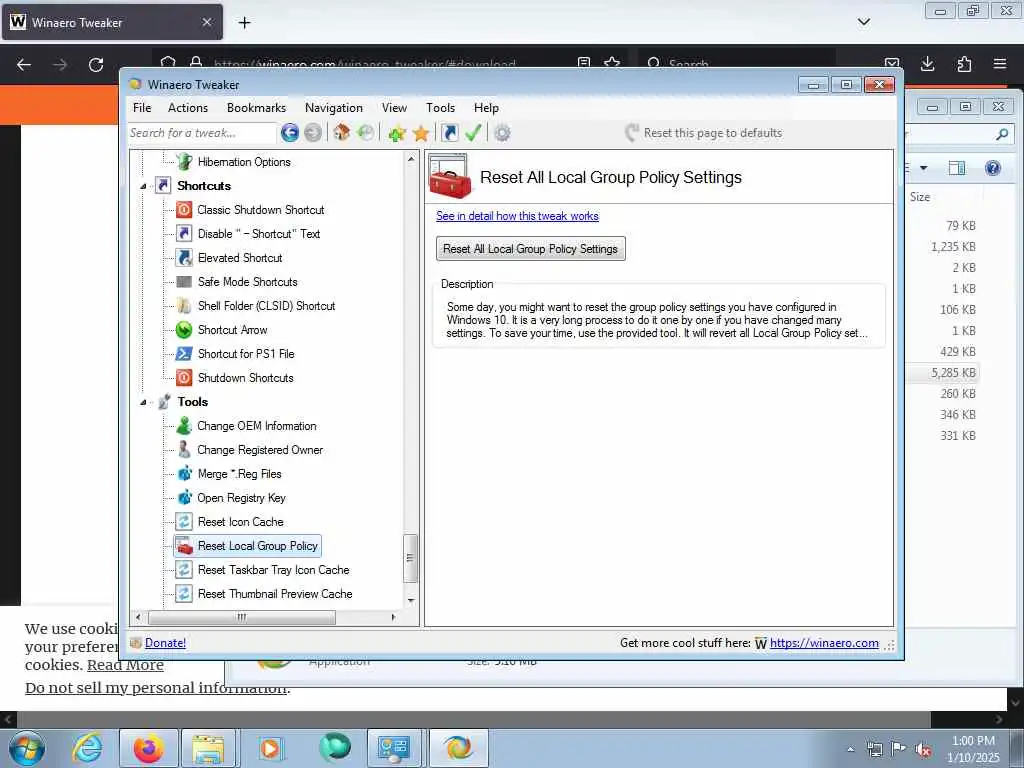1024x768 pixels.
Task: Click the tree horizontal scrollbar thumb
Action: point(242,617)
